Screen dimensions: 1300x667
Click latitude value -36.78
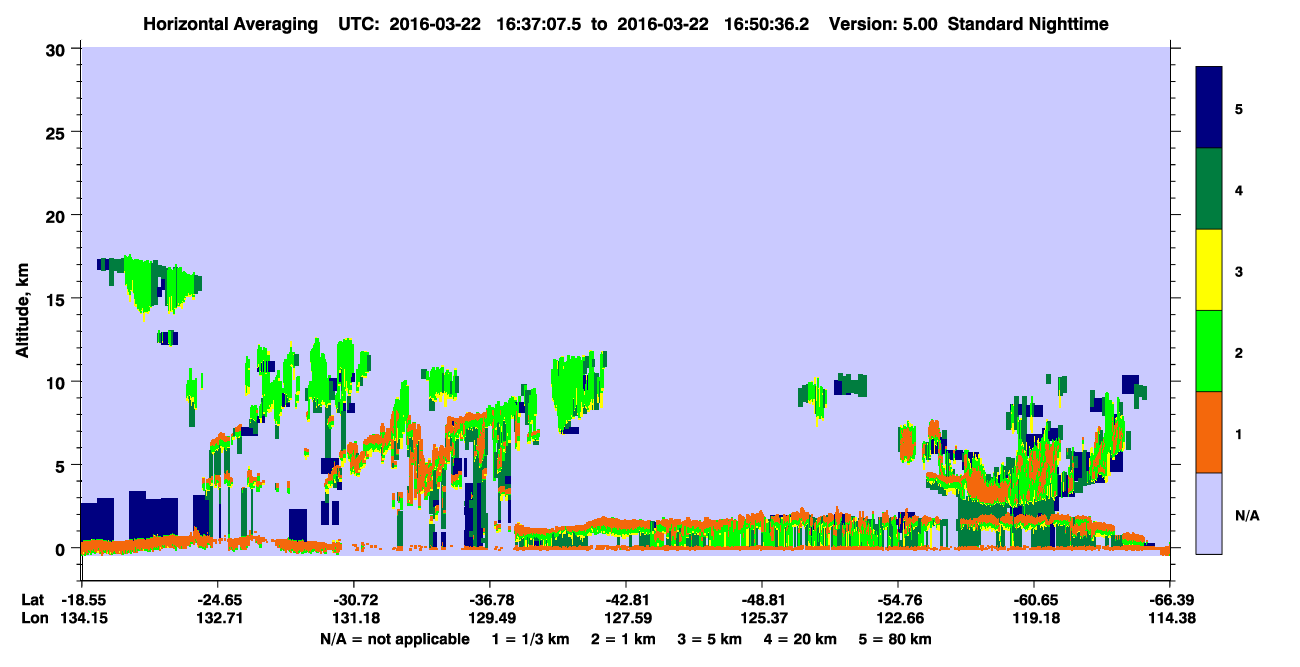pos(490,599)
